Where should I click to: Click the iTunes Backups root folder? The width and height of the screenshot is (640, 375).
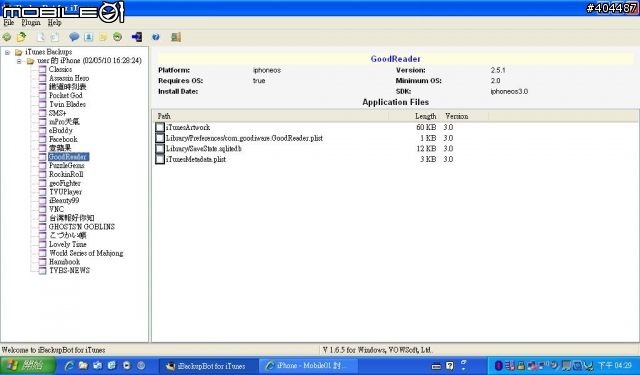pos(48,52)
